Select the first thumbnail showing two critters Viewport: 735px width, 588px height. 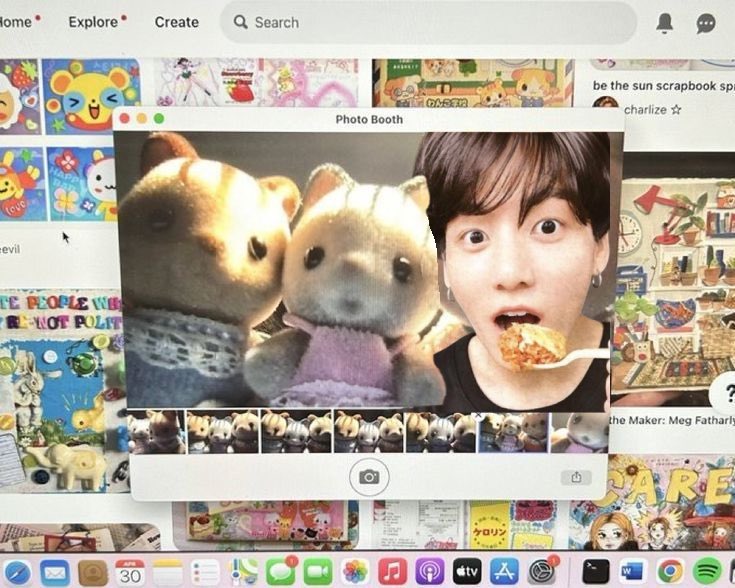(156, 432)
